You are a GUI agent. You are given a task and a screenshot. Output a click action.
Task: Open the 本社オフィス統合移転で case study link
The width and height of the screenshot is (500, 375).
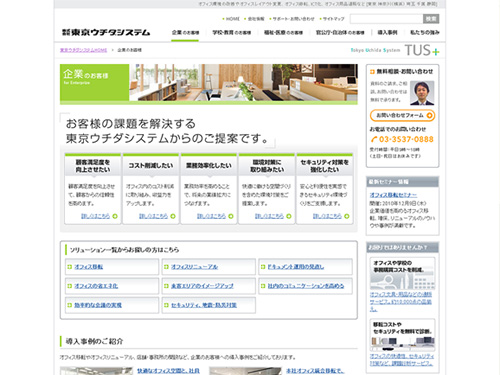(x=315, y=371)
